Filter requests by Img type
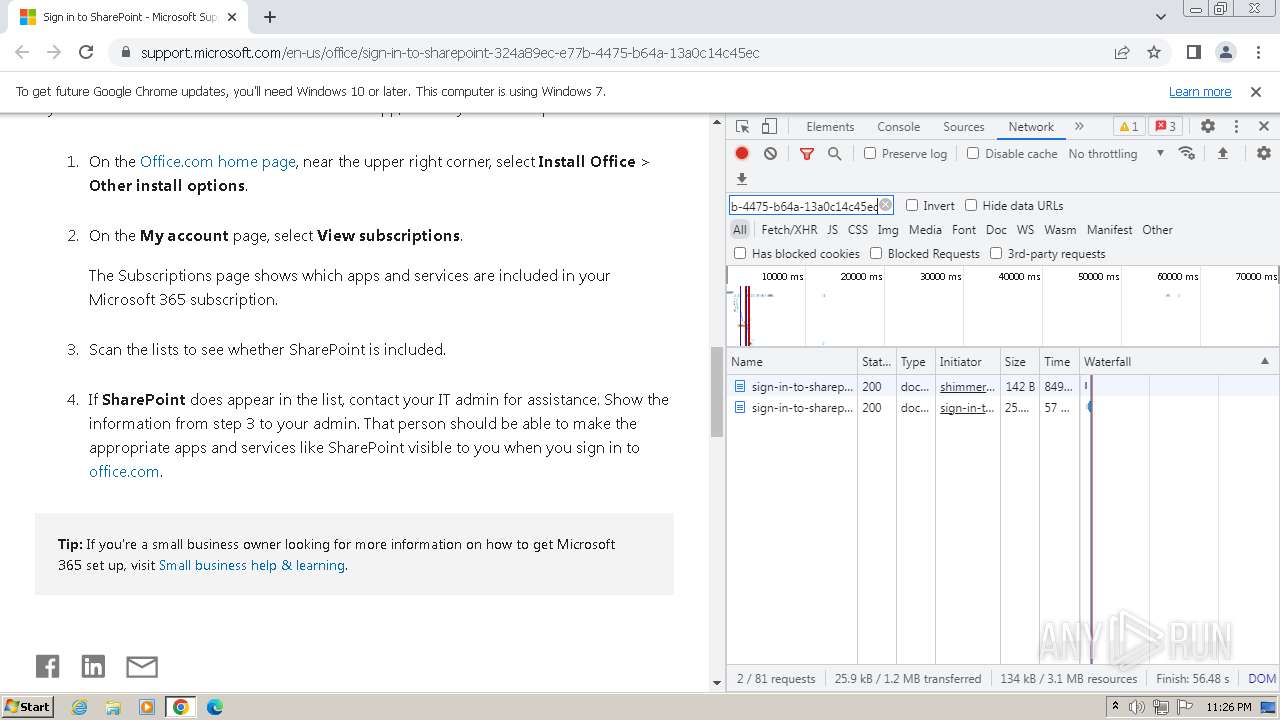 (888, 229)
